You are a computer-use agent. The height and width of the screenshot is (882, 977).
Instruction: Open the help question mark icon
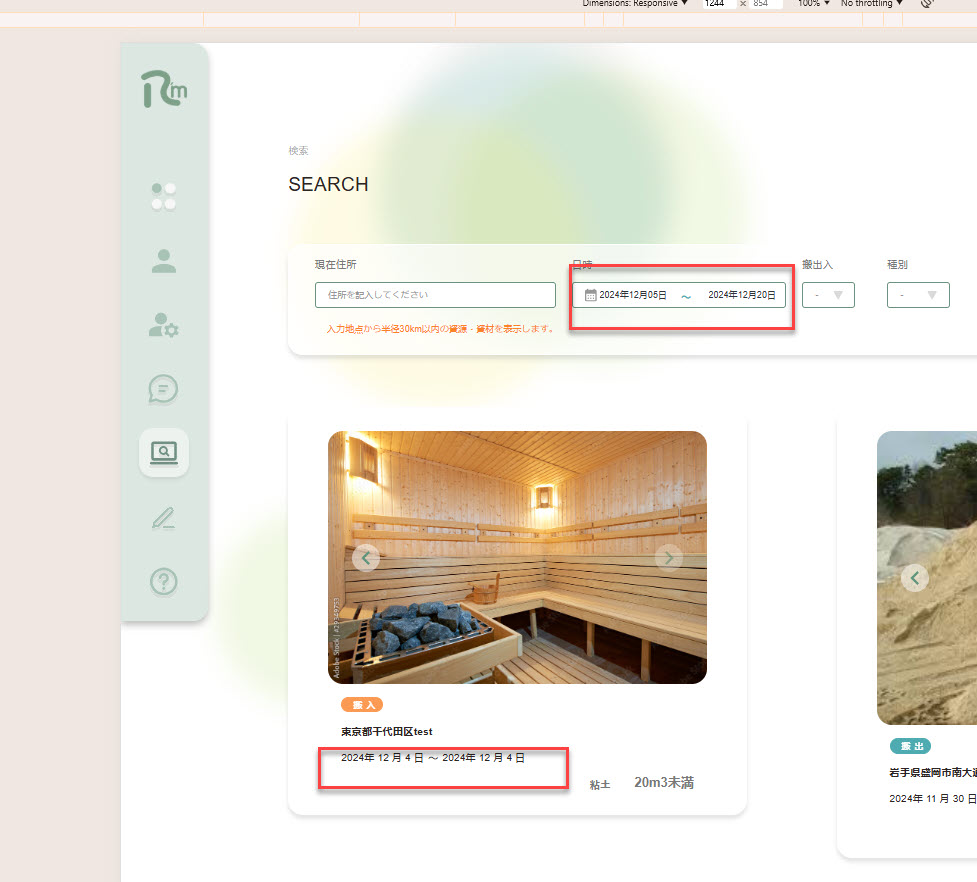click(164, 581)
